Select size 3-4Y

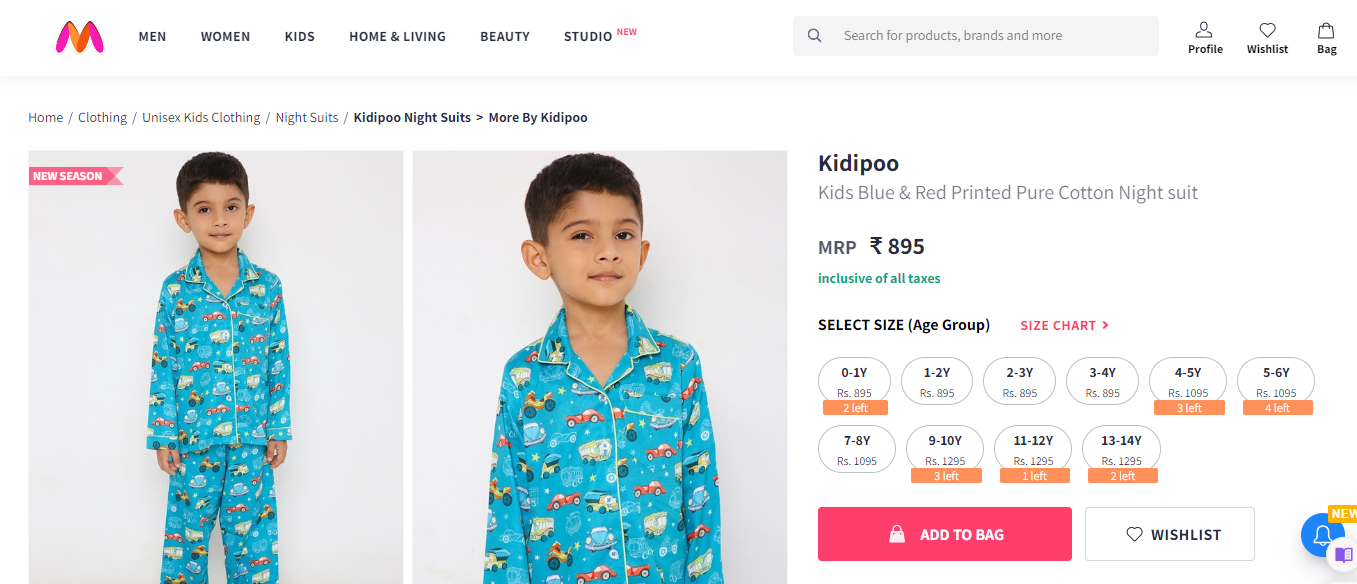point(1103,381)
